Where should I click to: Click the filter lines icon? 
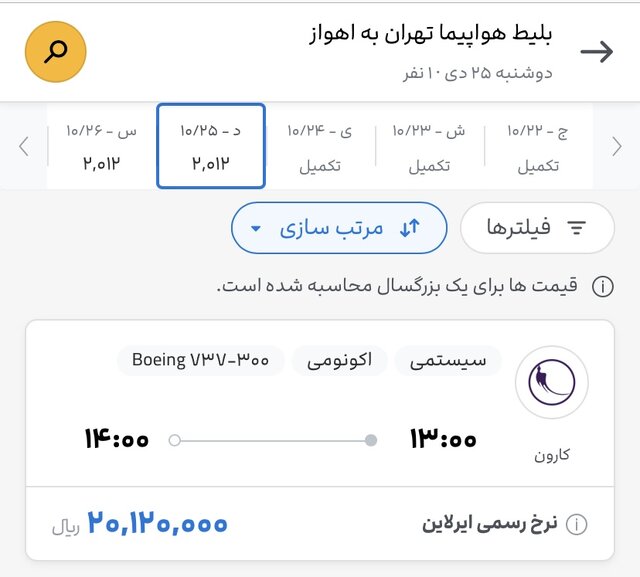tap(577, 228)
